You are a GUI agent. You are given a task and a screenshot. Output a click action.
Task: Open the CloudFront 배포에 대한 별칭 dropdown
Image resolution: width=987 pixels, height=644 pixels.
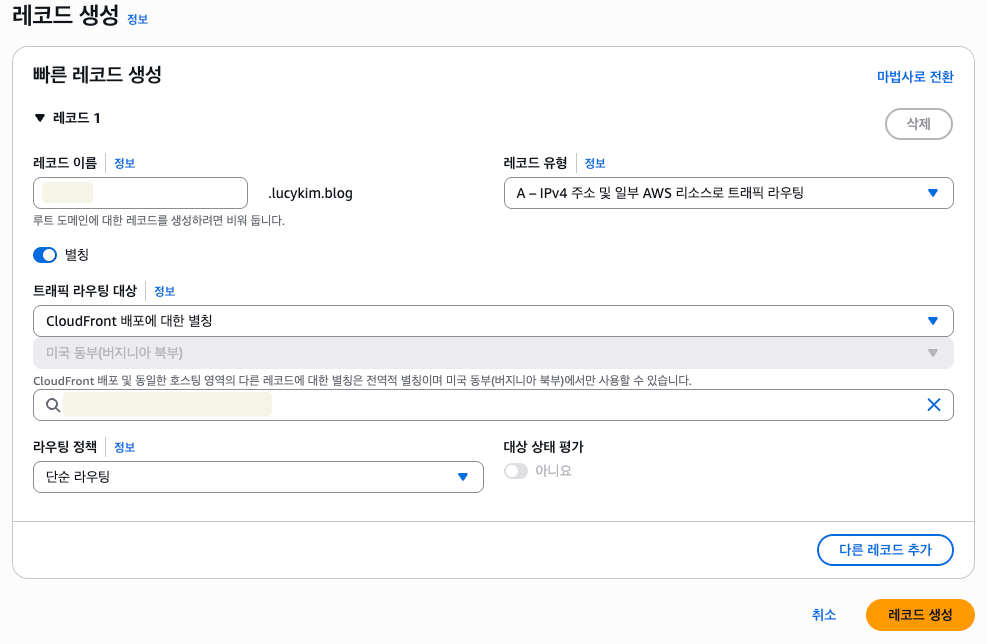coord(492,321)
